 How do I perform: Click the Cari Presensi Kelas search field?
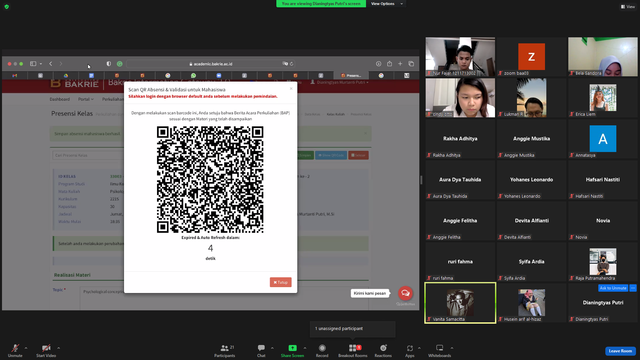coord(88,155)
